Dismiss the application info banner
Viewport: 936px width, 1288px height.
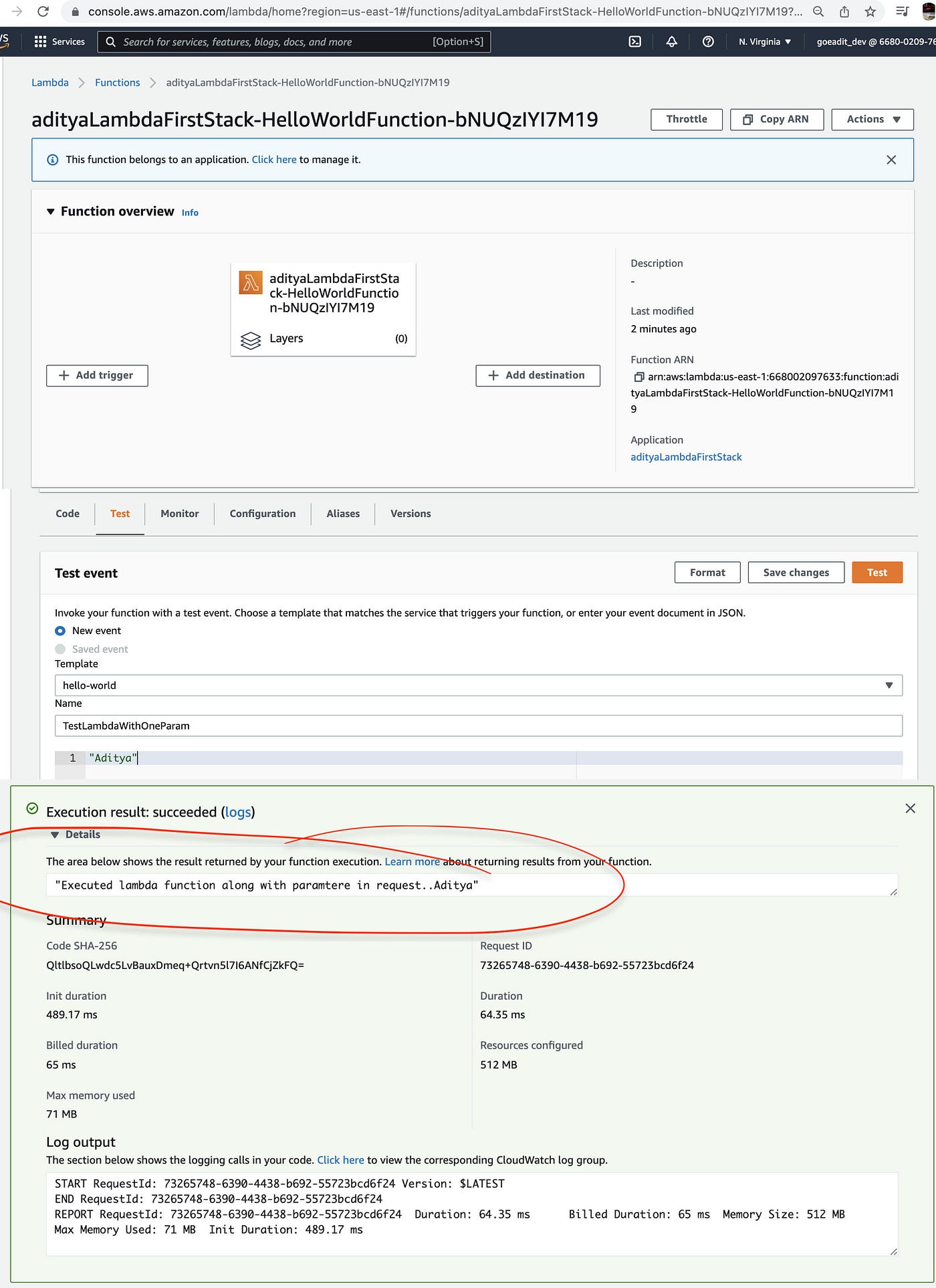click(x=891, y=160)
